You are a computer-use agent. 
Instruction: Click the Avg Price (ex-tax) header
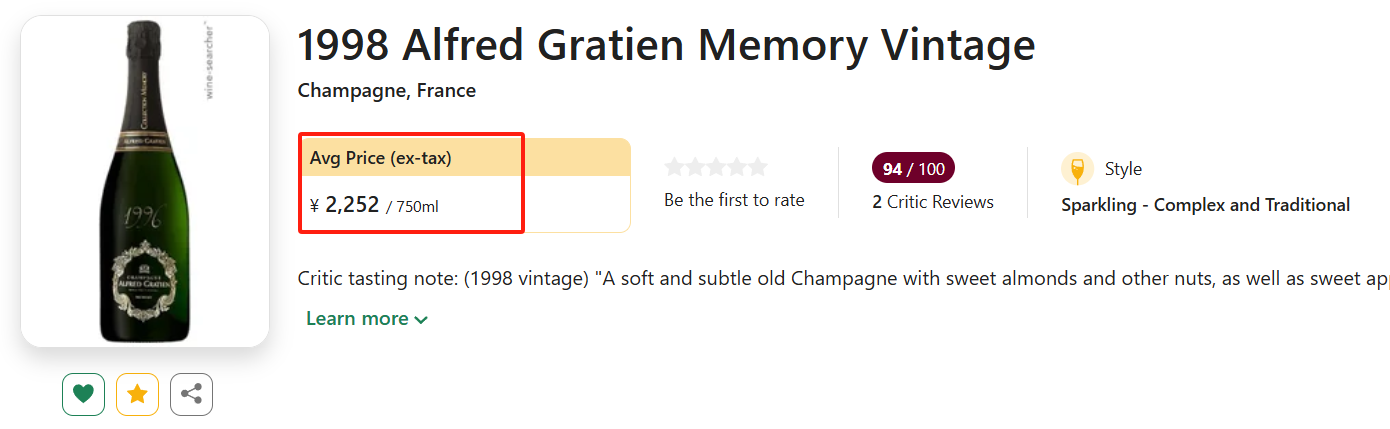pos(381,158)
